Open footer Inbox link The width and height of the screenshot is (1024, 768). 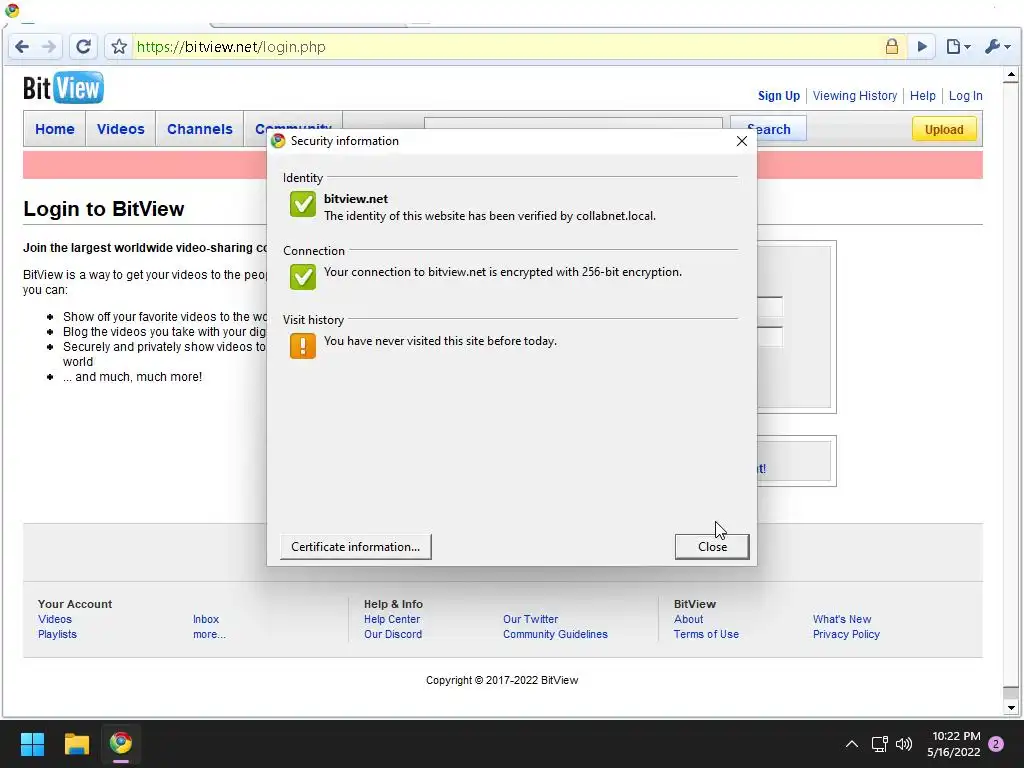[x=206, y=619]
